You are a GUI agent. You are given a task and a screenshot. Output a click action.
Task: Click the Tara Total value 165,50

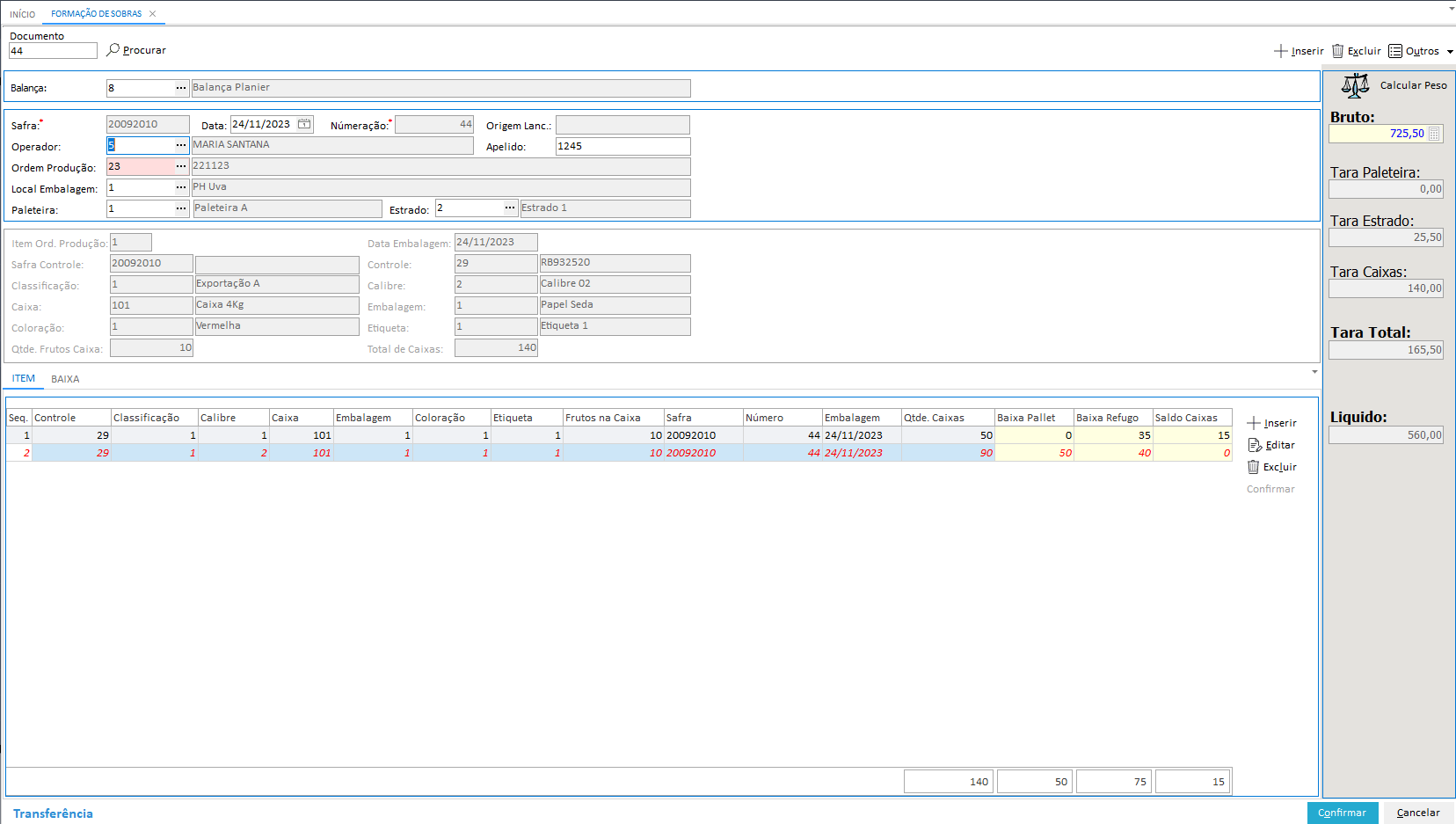coord(1386,350)
